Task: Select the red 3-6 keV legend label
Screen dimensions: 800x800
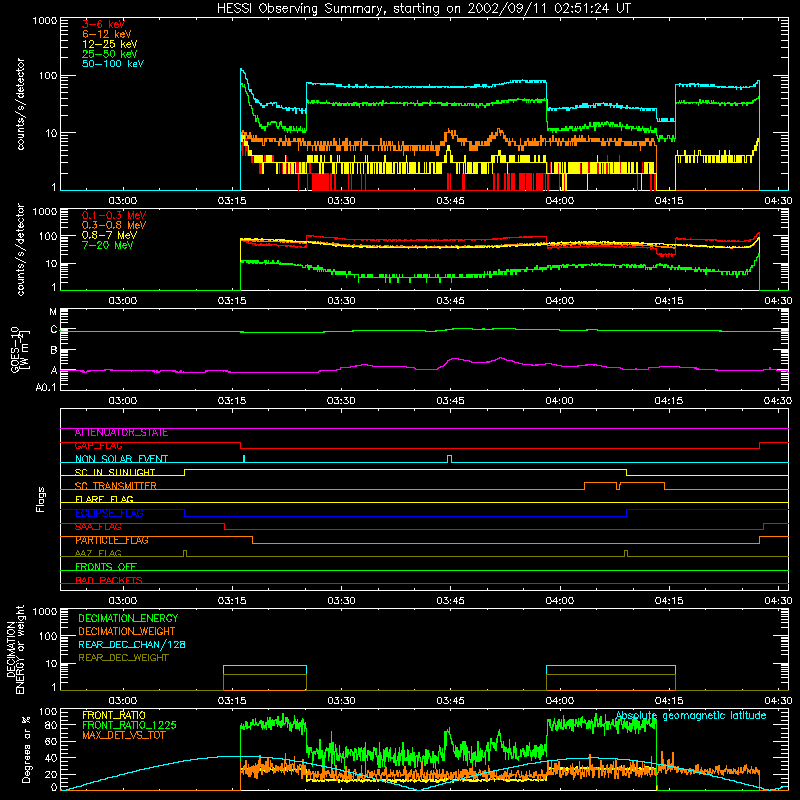Action: pyautogui.click(x=103, y=24)
